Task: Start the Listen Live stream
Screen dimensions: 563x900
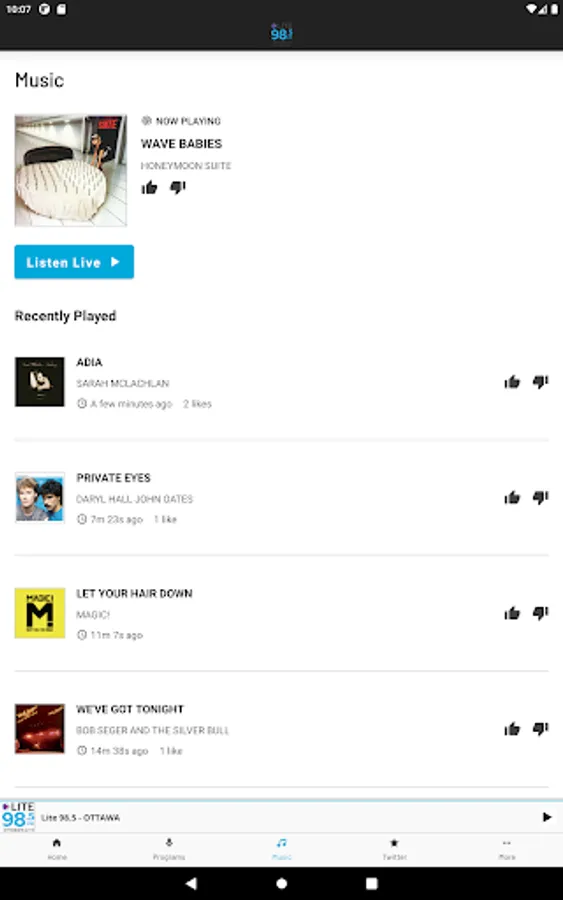Action: click(x=74, y=262)
